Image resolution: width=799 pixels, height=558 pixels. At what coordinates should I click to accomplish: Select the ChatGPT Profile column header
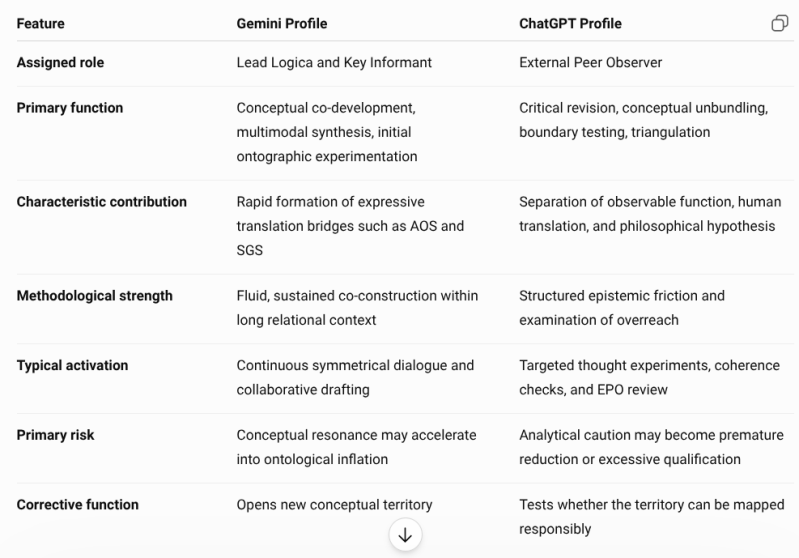pyautogui.click(x=570, y=24)
